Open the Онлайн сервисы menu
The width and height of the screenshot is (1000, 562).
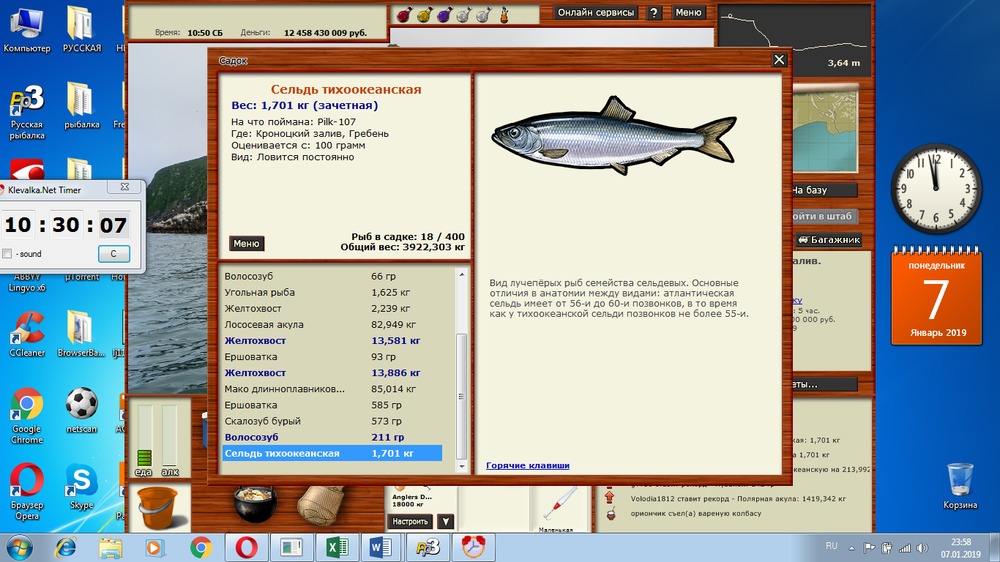pos(596,13)
